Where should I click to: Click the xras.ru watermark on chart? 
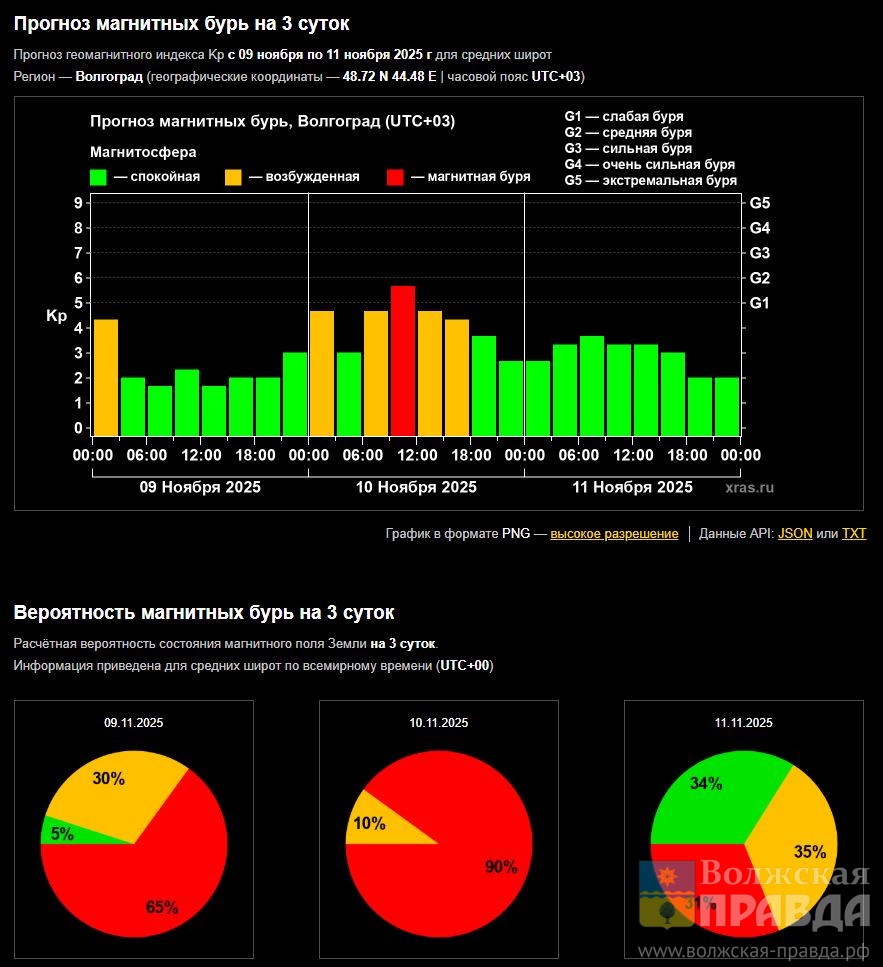tap(750, 487)
